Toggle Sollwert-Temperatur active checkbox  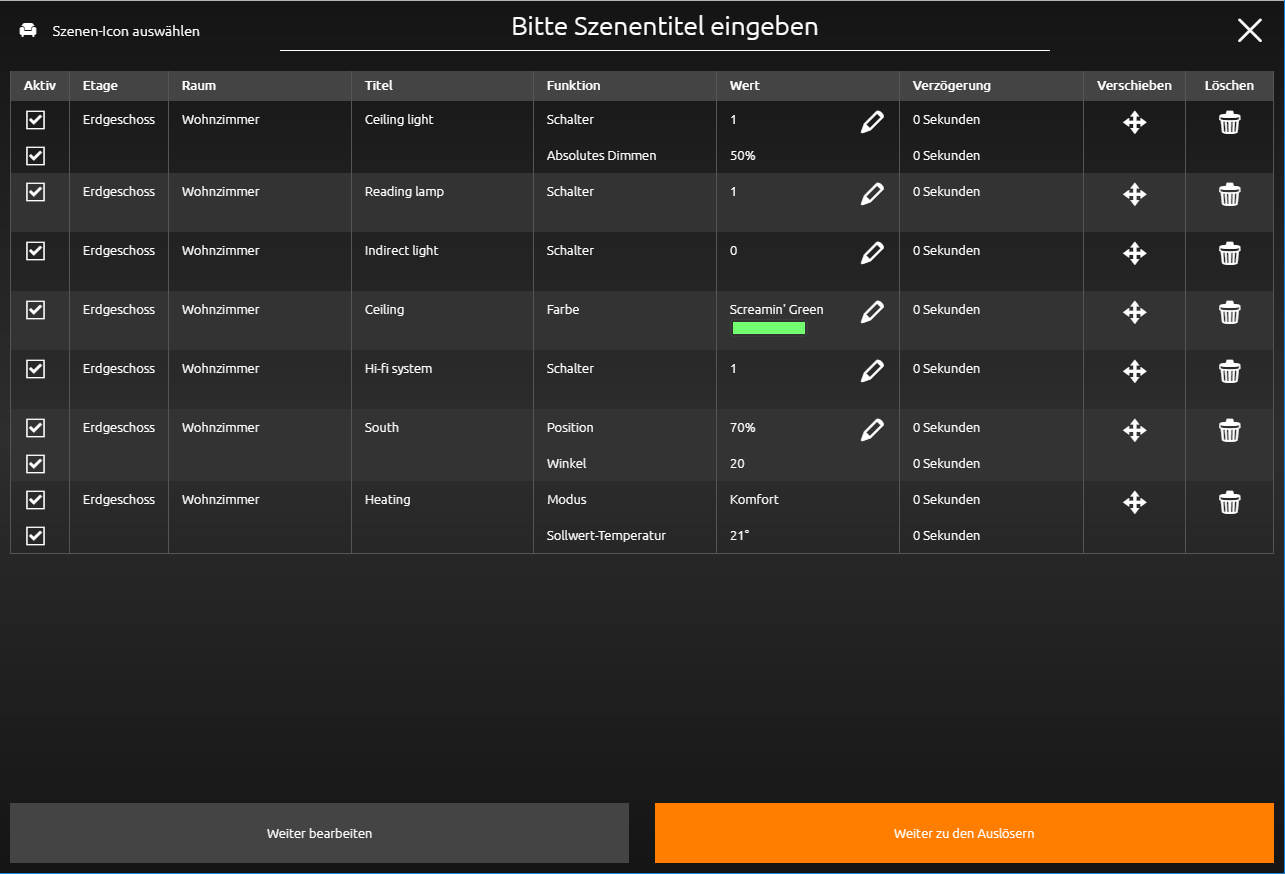35,536
